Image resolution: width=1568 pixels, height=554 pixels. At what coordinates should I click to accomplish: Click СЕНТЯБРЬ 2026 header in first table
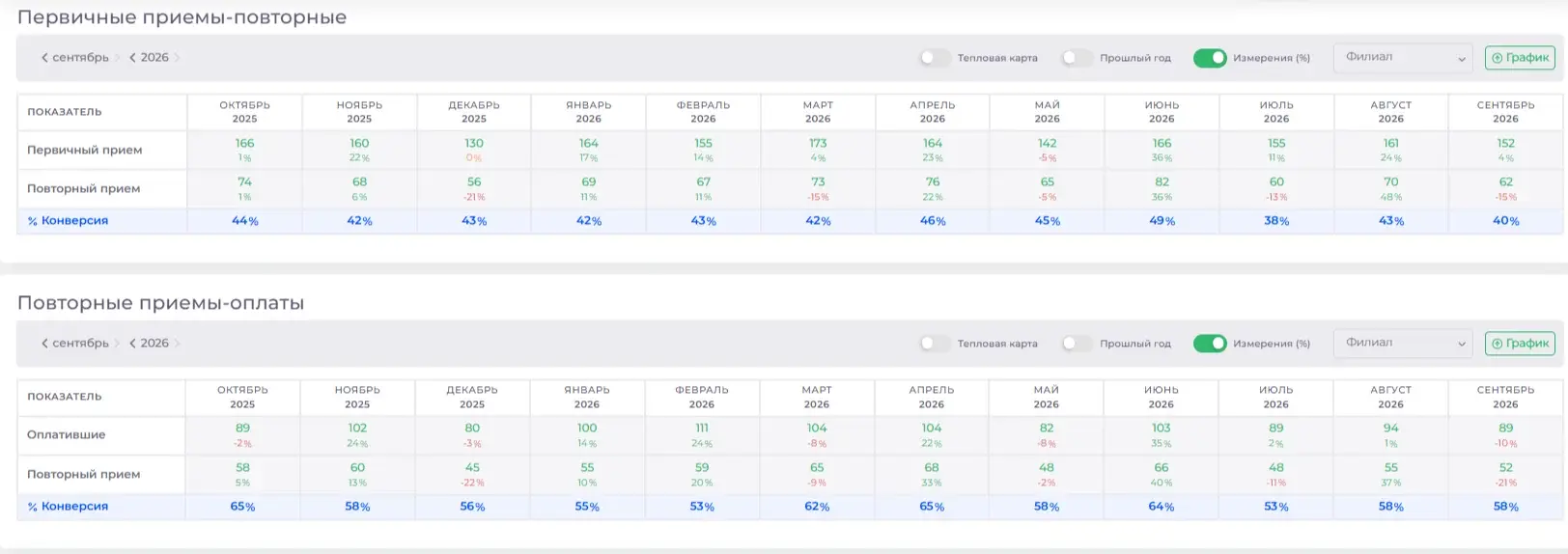(1506, 112)
